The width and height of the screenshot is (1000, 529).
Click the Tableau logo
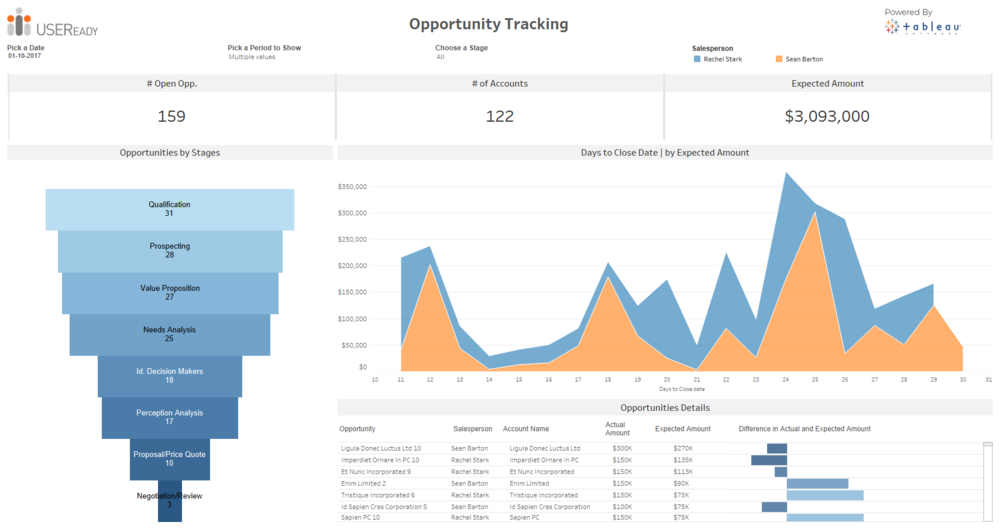click(922, 27)
